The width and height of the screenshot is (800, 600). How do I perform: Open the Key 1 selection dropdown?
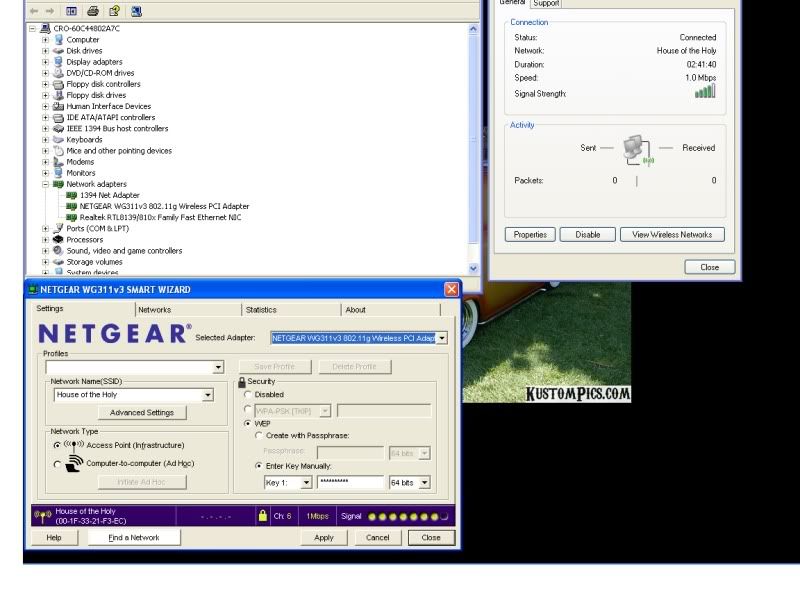[306, 483]
